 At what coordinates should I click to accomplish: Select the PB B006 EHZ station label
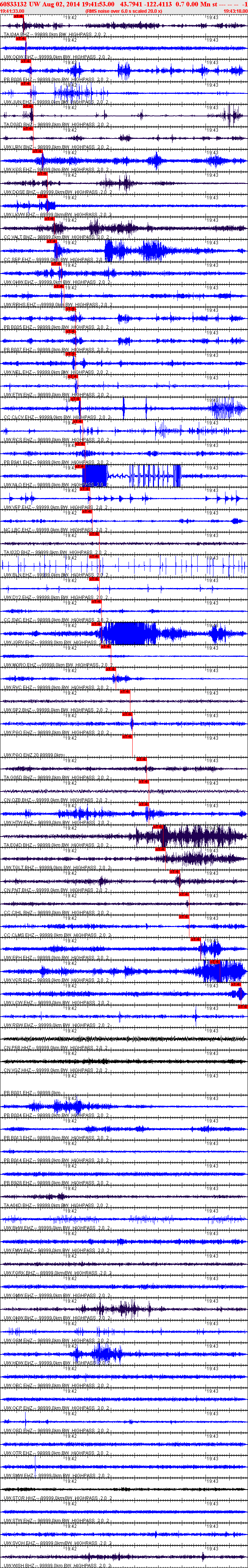[57, 80]
